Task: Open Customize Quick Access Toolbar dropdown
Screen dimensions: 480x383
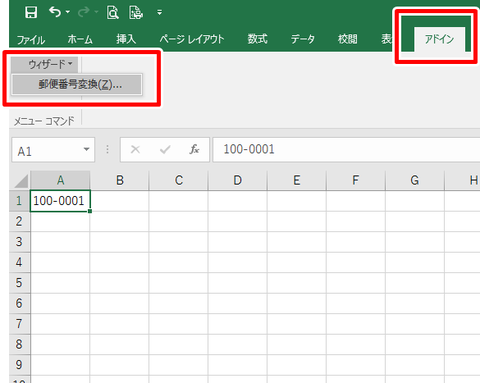Action: 159,12
